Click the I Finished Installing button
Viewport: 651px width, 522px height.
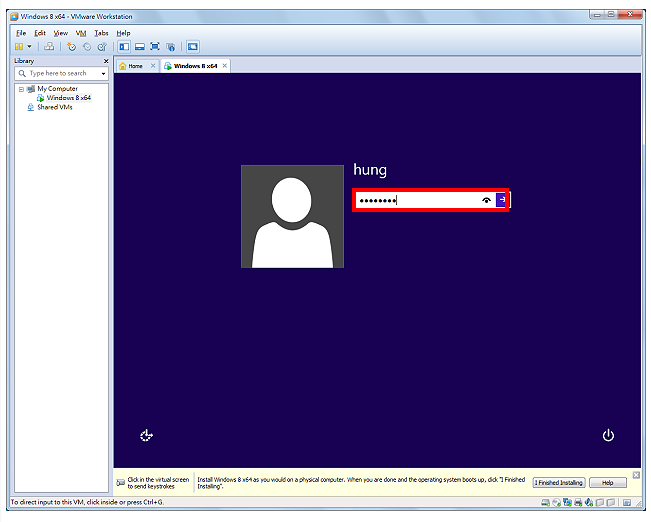[559, 483]
